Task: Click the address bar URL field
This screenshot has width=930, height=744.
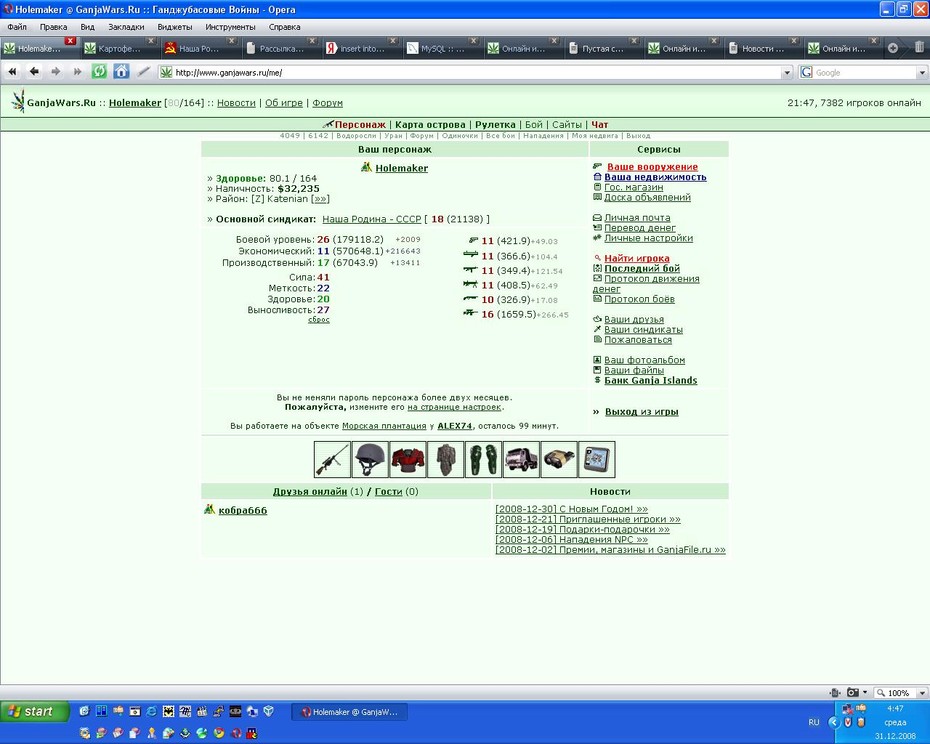Action: click(x=476, y=72)
